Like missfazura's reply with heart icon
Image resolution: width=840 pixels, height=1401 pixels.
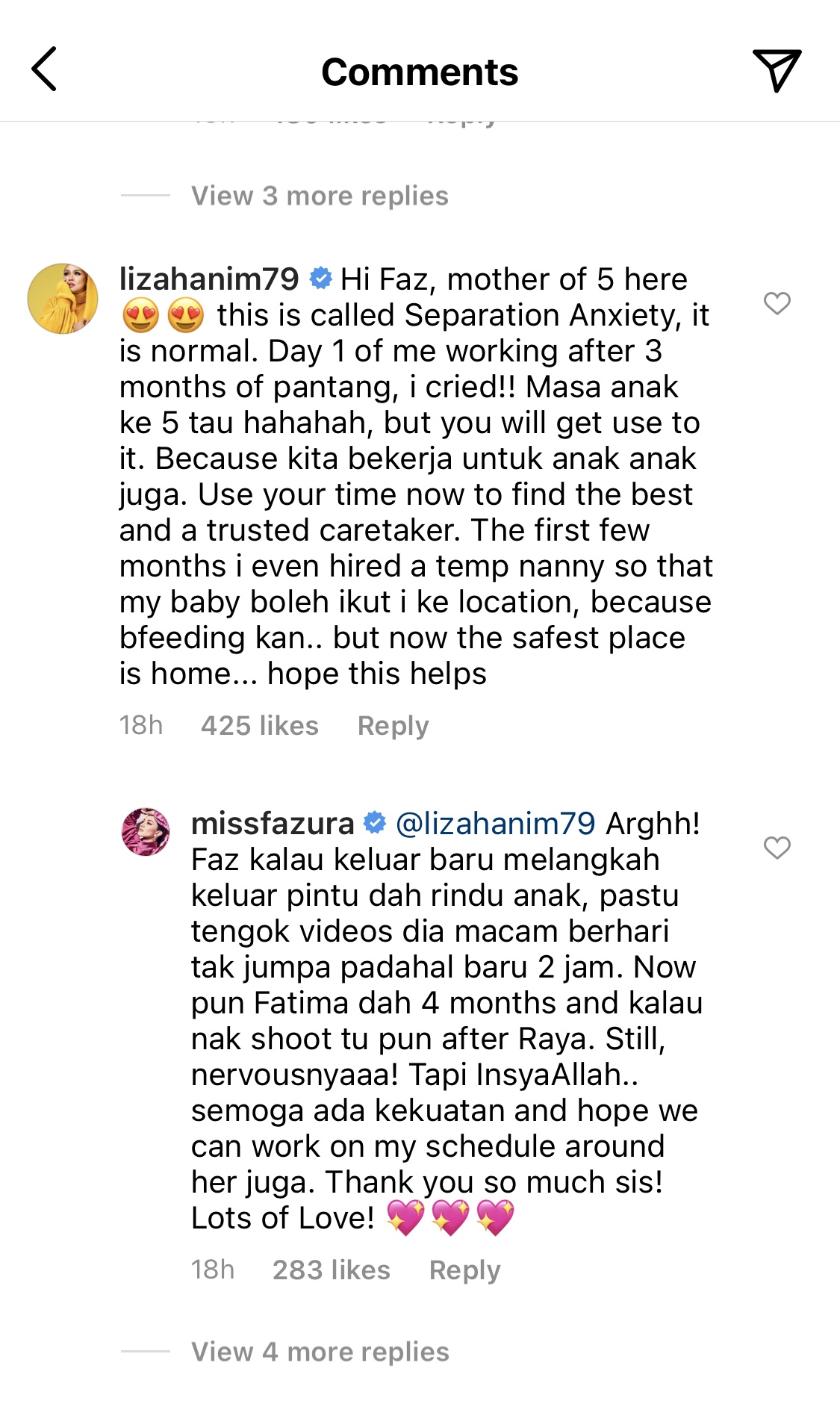tap(777, 848)
